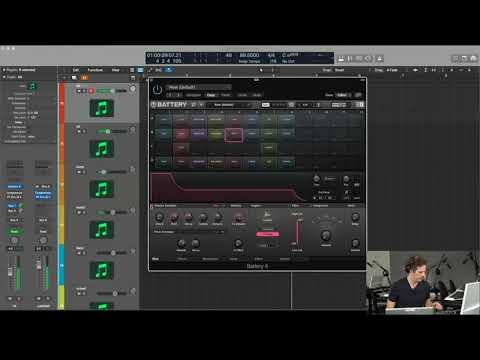480x360 pixels.
Task: Switch to the Modulation tab in Battery
Action: 210,259
